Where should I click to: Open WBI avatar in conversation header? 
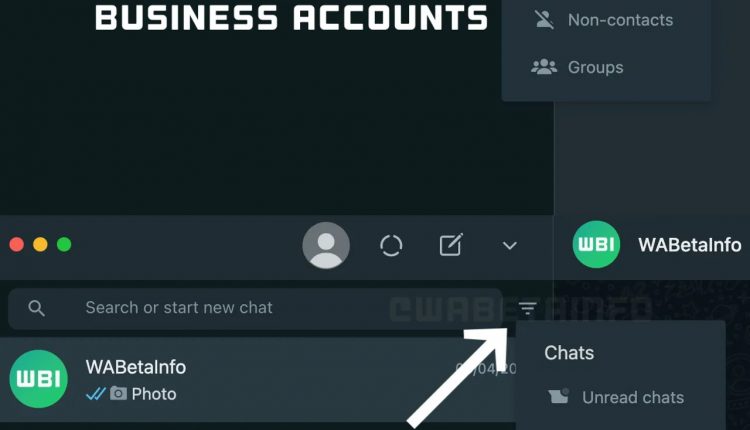coord(596,244)
